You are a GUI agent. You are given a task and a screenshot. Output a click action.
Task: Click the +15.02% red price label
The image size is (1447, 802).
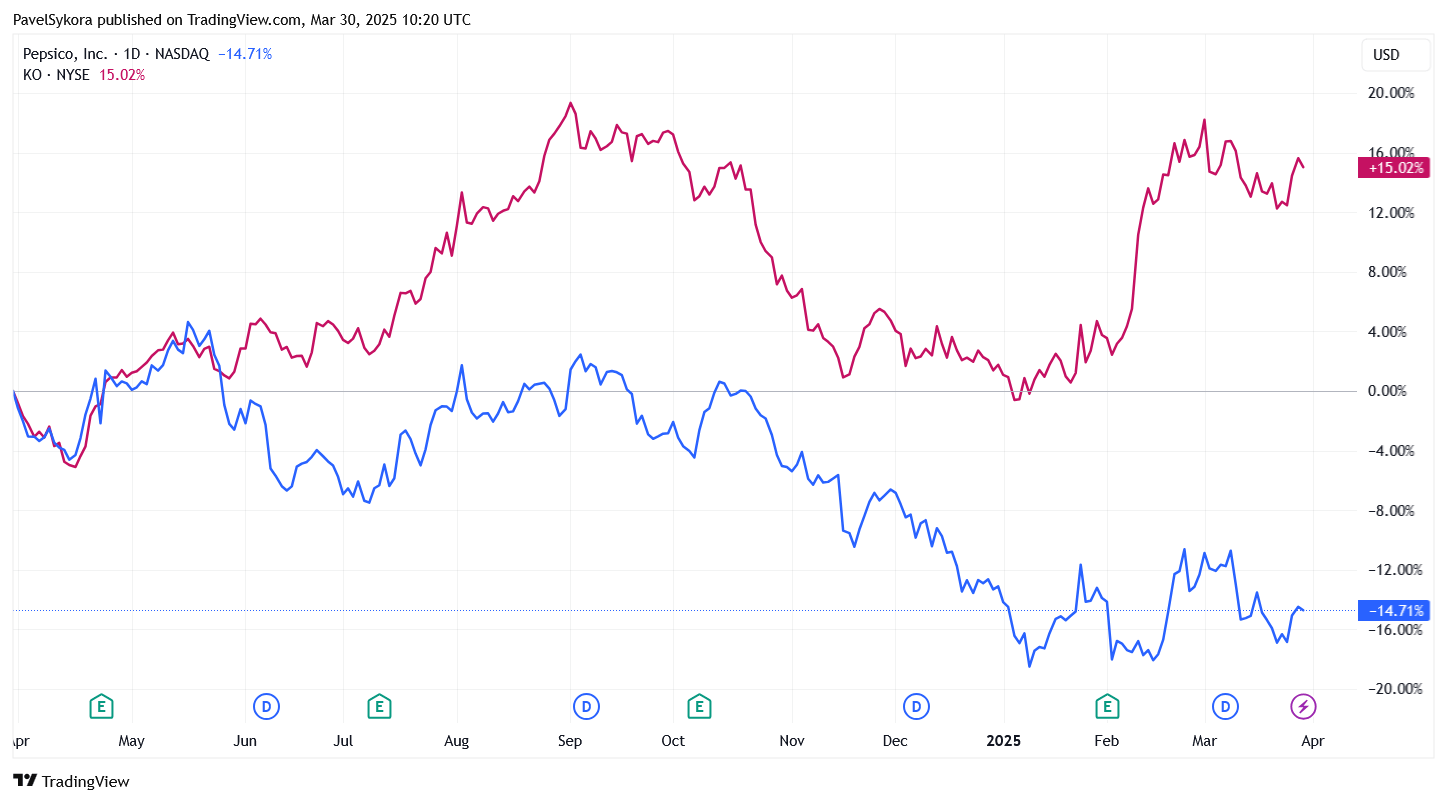1393,167
